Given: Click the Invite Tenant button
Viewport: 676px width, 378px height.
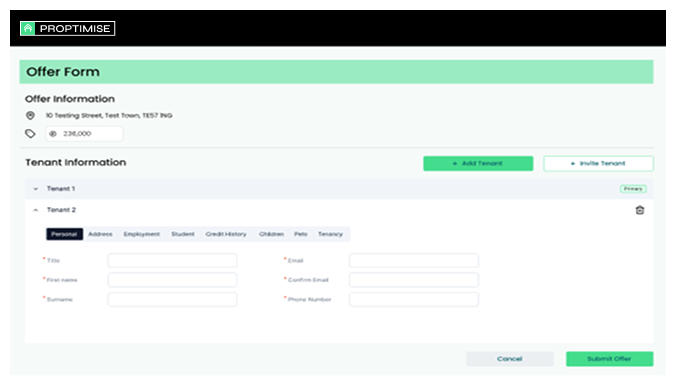Looking at the screenshot, I should (598, 163).
